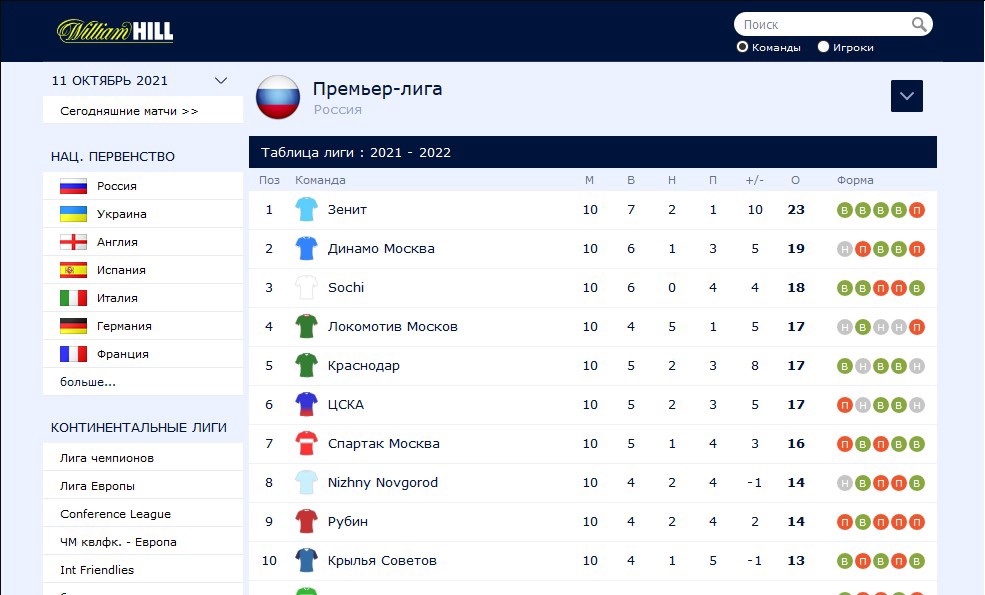Click the Germany flag icon

pos(73,326)
